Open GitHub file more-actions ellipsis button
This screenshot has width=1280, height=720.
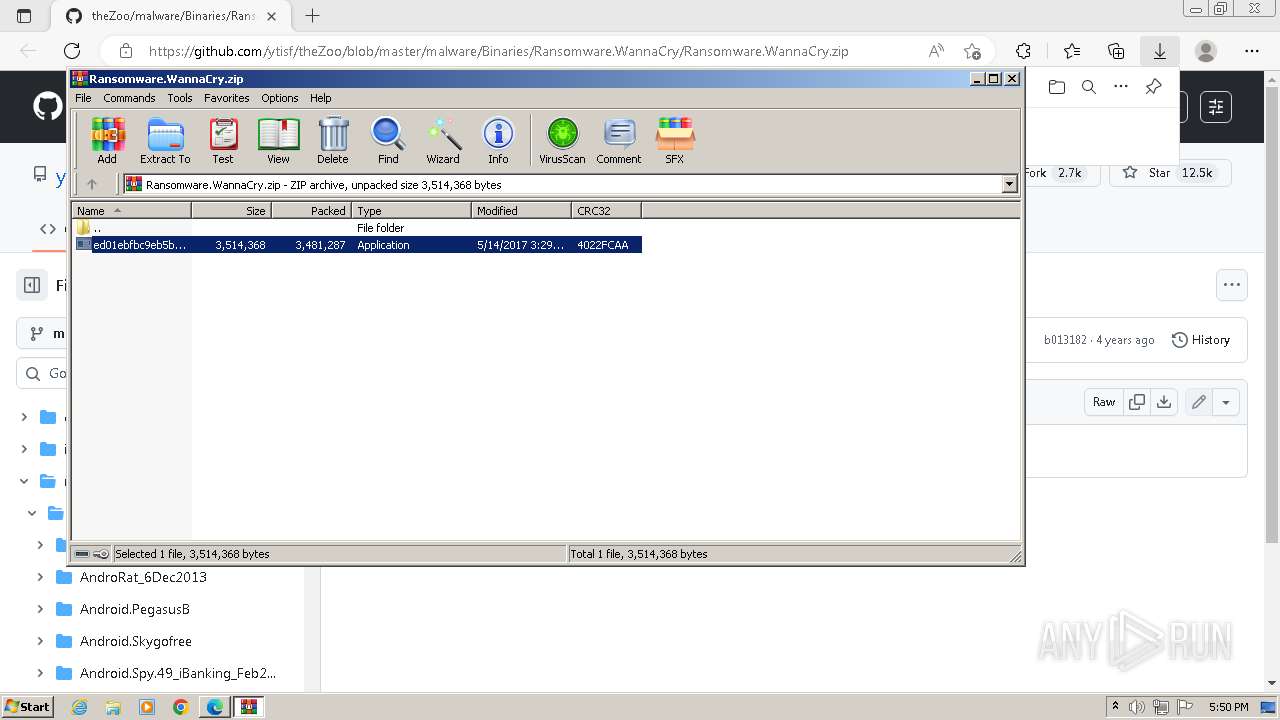coord(1232,285)
